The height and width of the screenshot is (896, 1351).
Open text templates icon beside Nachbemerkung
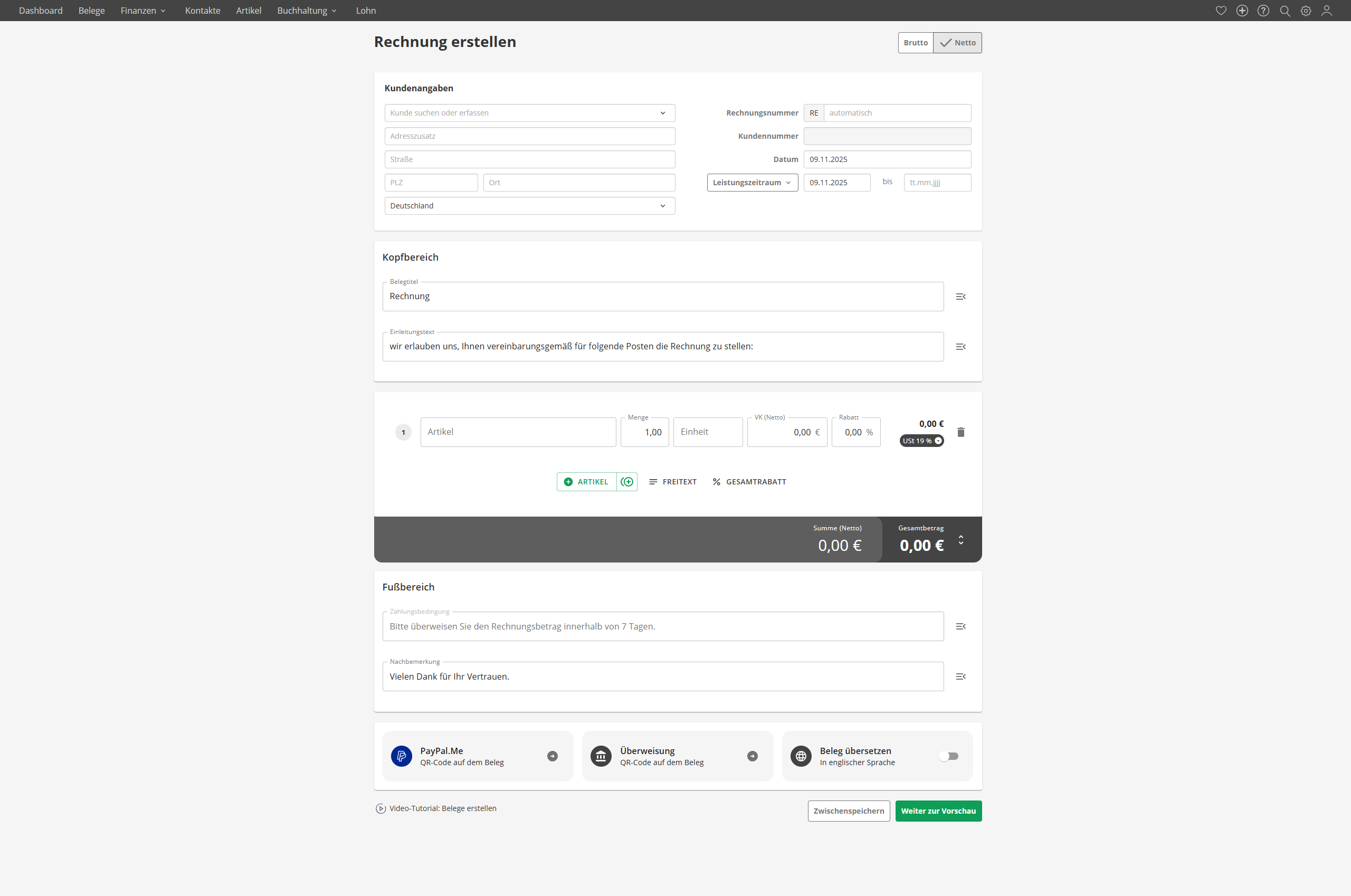(960, 676)
